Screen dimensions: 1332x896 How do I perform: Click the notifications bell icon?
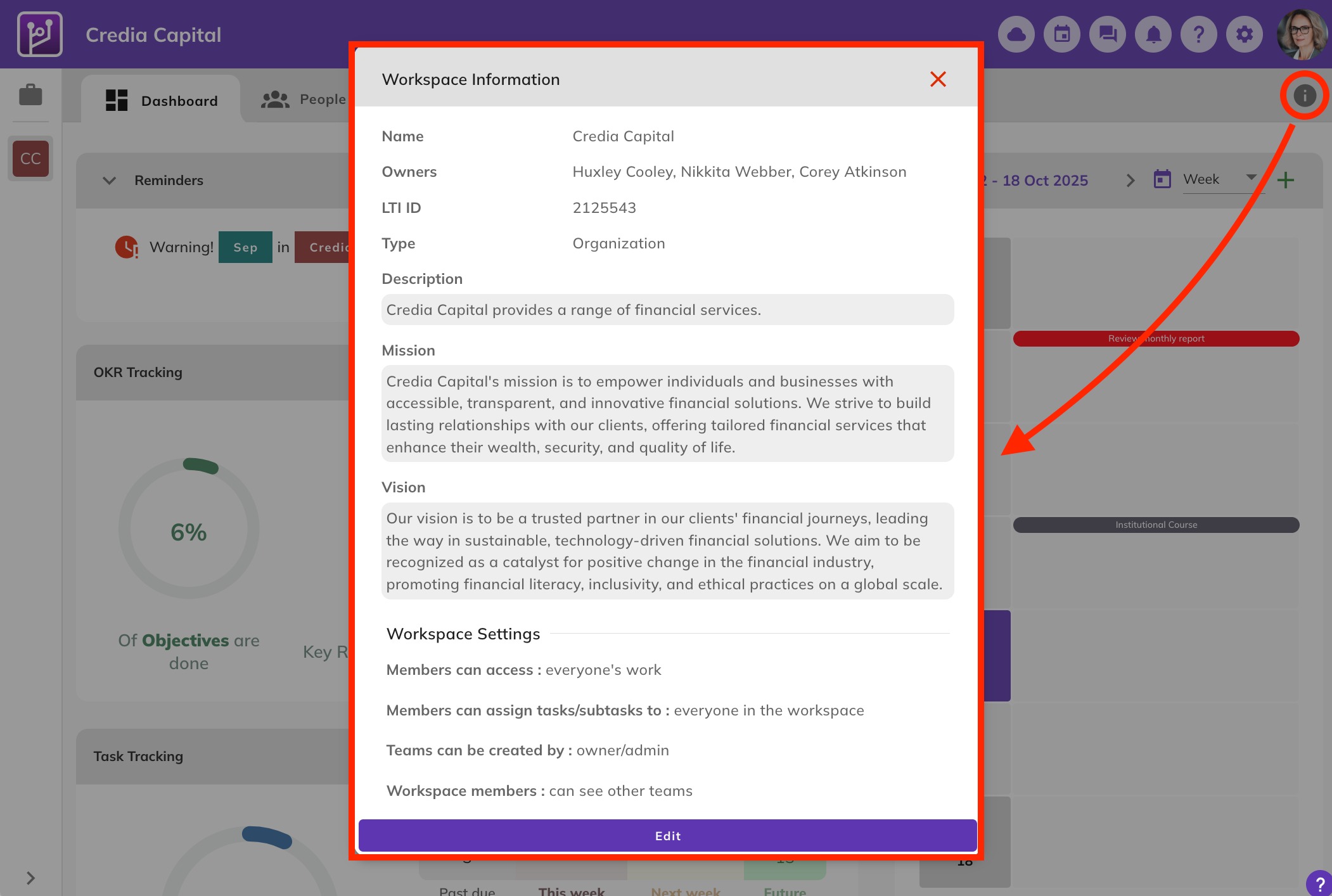coord(1153,34)
